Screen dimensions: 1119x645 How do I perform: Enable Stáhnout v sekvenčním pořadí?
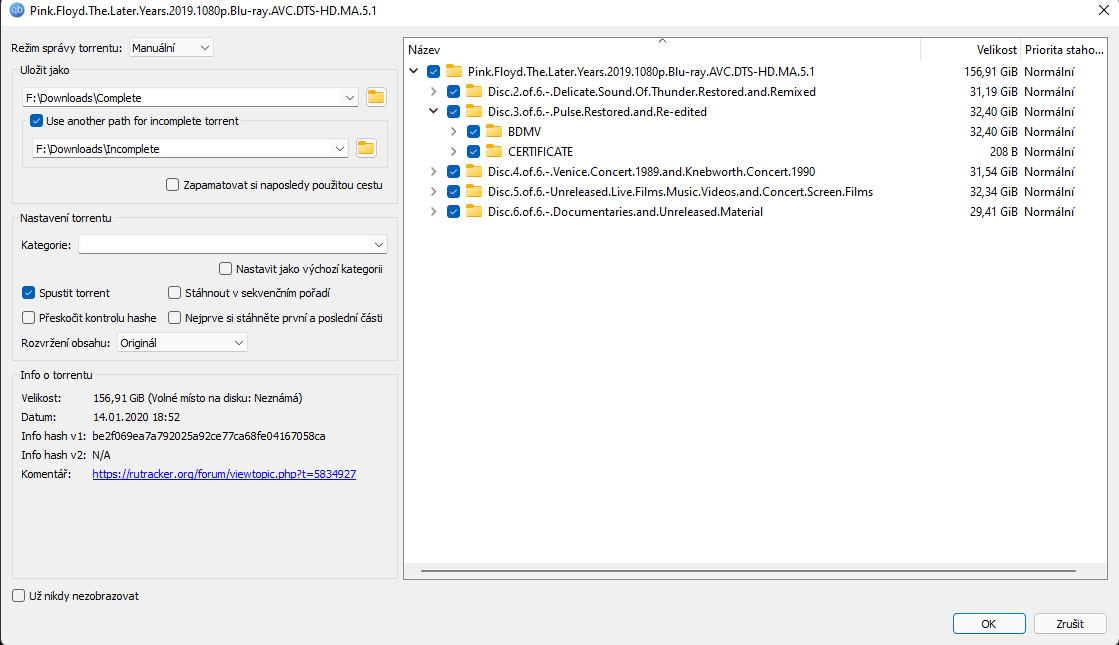(174, 293)
